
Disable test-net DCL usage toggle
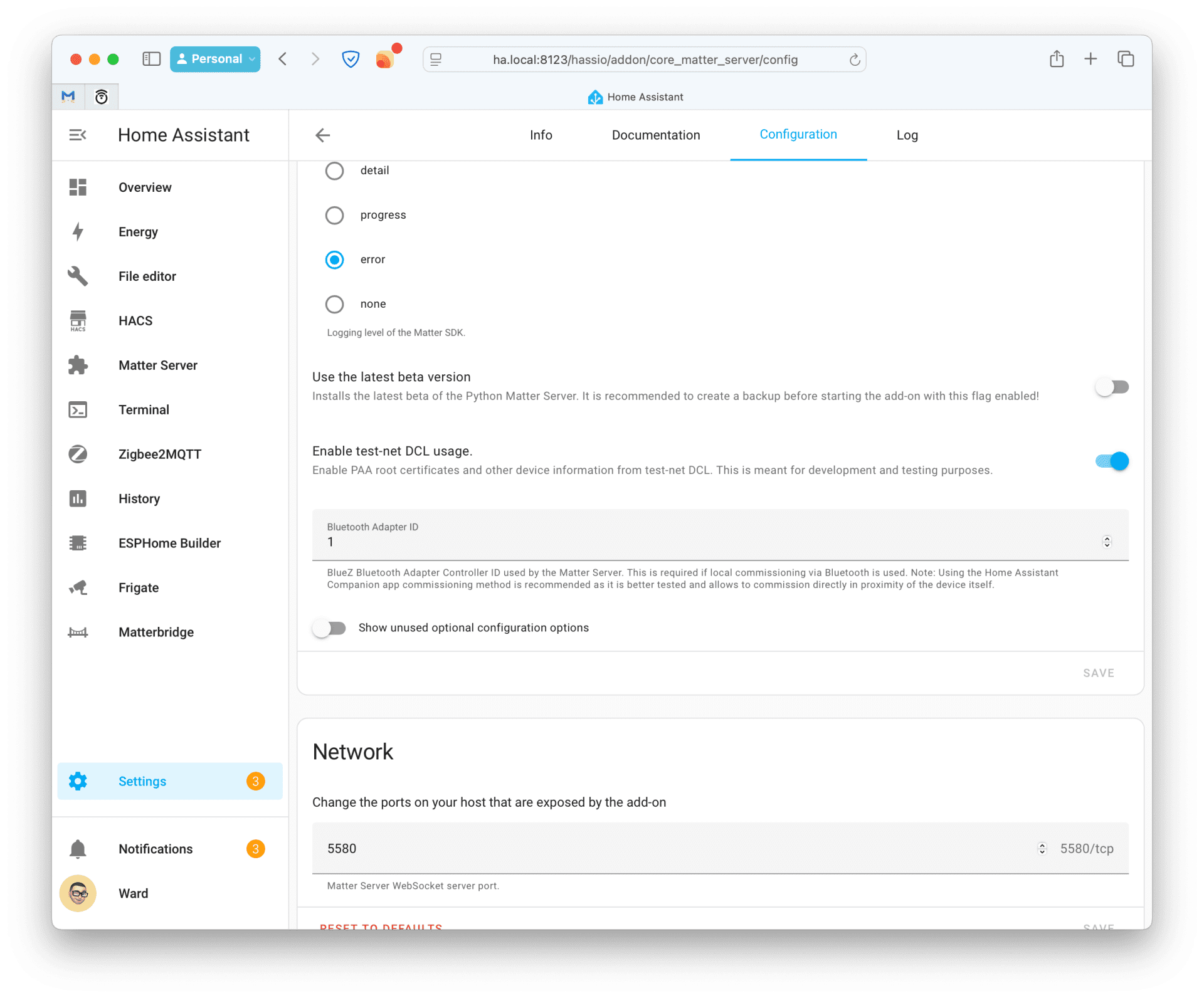click(x=1111, y=461)
